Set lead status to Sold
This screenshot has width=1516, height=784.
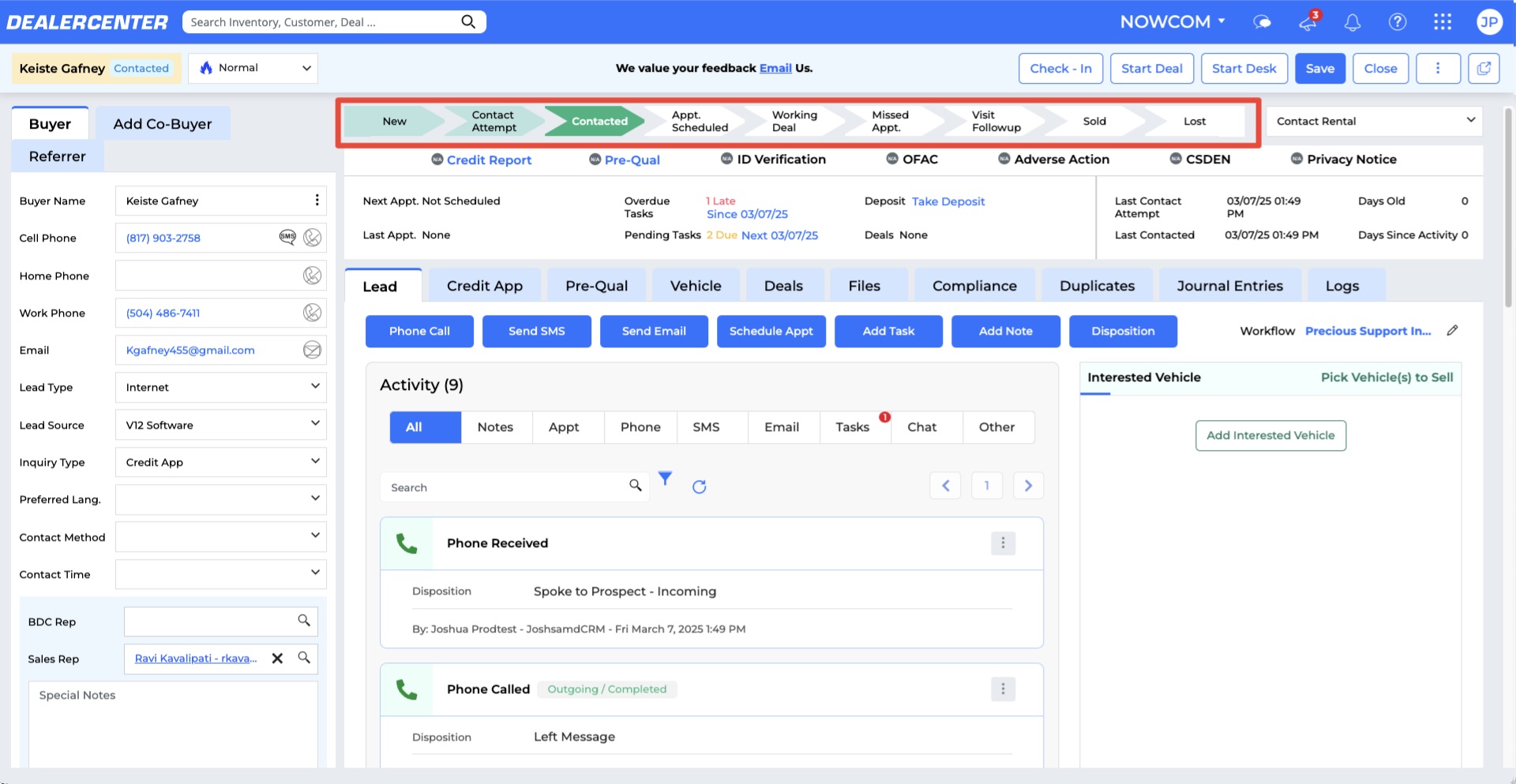[1094, 121]
